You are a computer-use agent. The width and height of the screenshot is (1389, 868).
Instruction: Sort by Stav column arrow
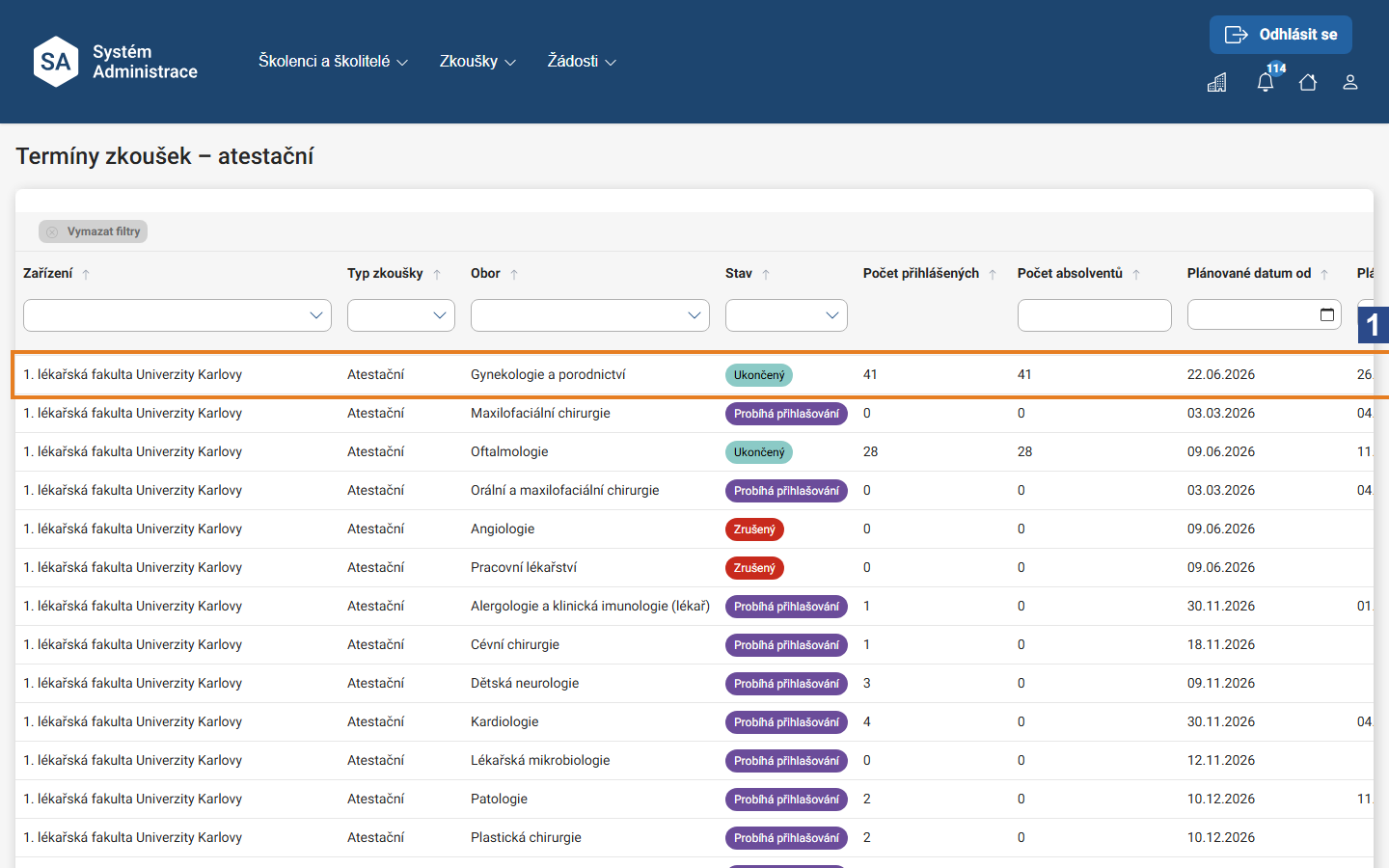coord(766,274)
